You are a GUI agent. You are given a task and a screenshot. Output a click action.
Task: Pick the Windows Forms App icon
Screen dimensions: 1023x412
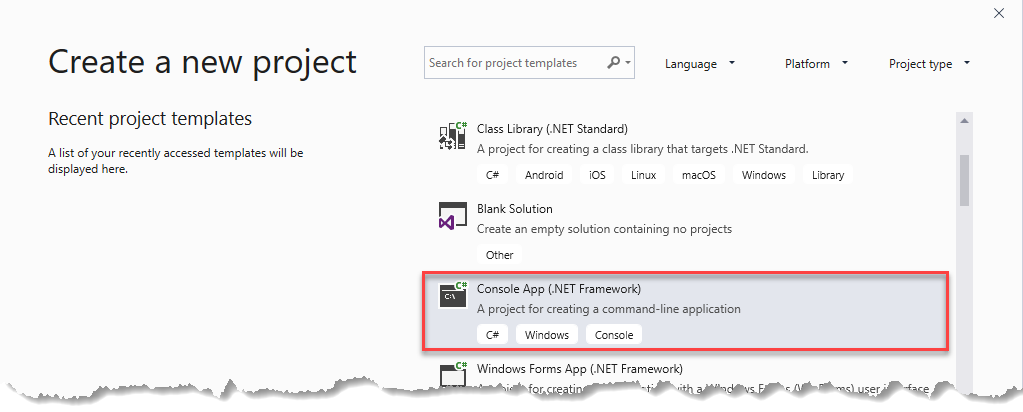(453, 373)
